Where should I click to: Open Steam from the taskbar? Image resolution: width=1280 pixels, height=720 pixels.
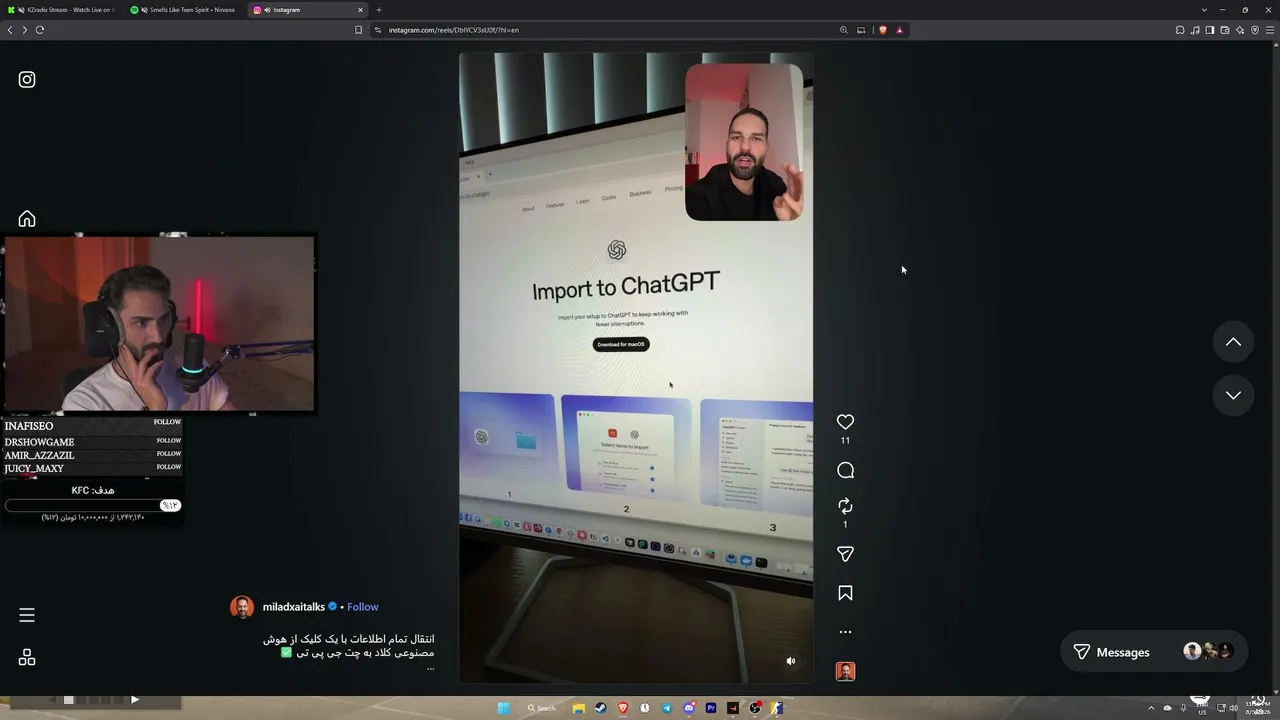[x=600, y=708]
